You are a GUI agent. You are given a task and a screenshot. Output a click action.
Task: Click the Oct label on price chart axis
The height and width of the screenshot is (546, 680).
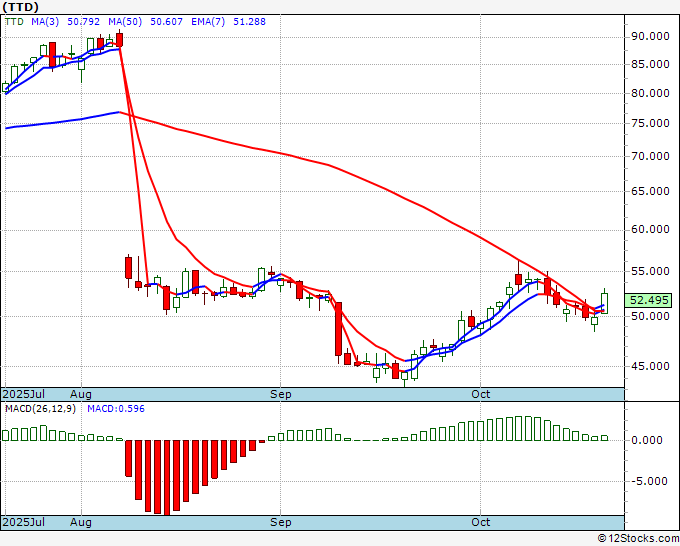click(x=481, y=394)
